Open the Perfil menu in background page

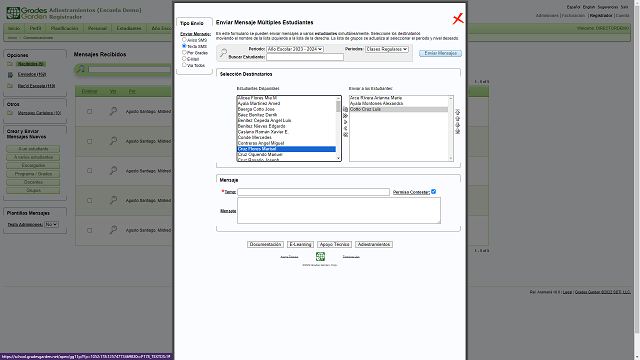pyautogui.click(x=35, y=28)
